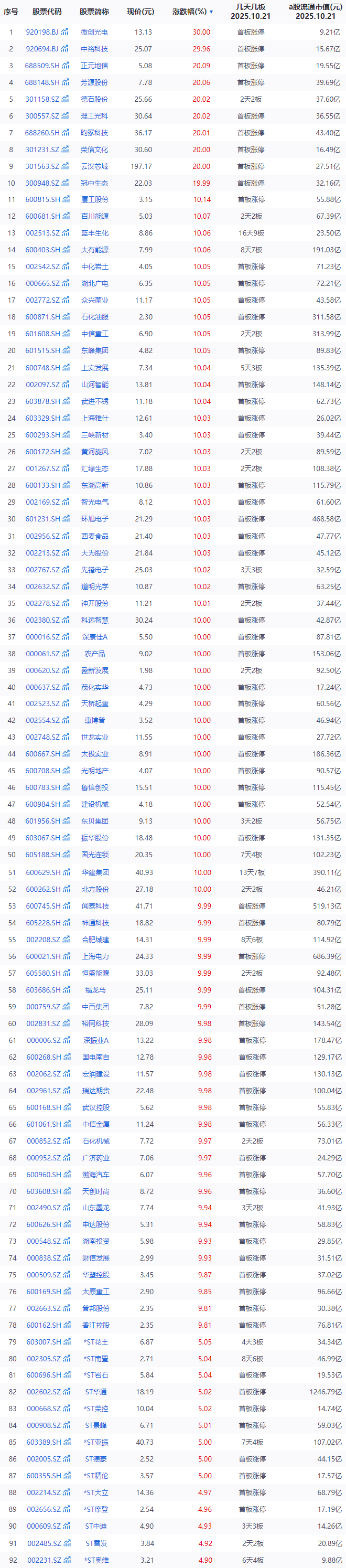Click the chart icon beside 920198.BJ
The image size is (346, 1568).
pos(65,31)
